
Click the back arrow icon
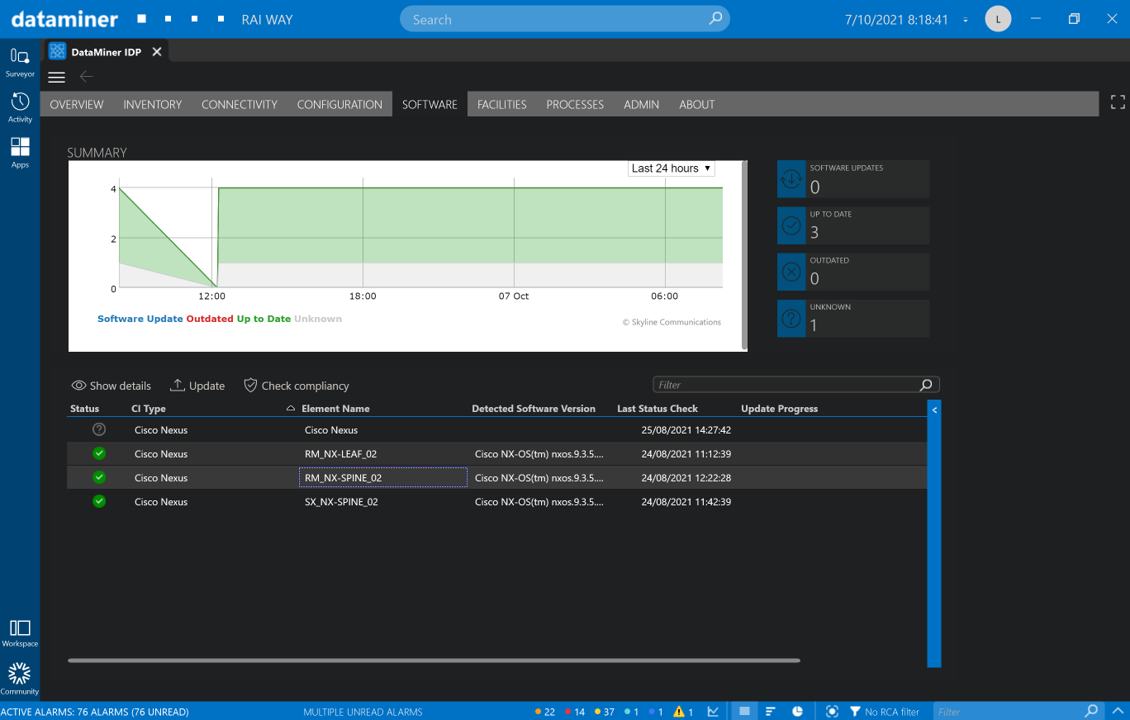[x=86, y=76]
